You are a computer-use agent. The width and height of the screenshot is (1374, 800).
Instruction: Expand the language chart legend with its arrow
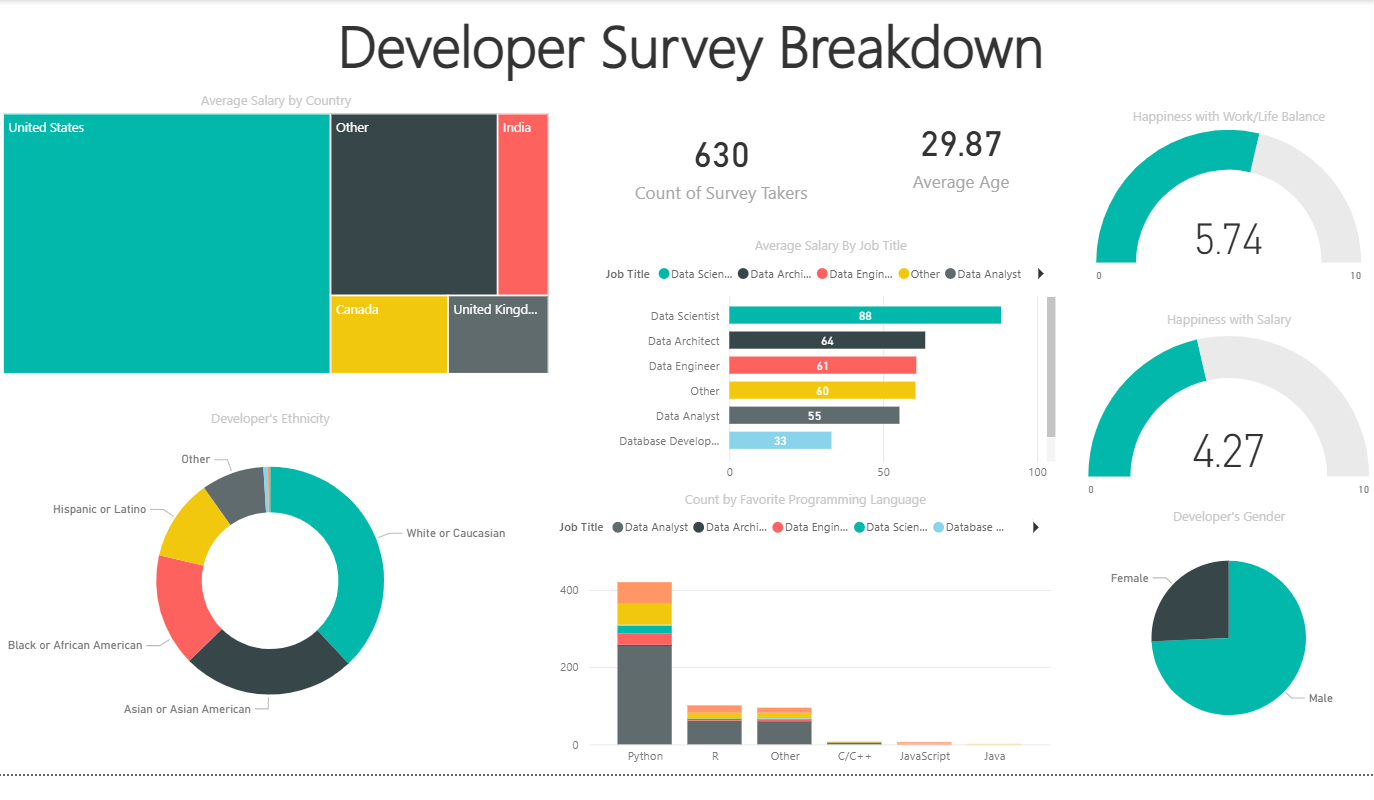[1036, 527]
